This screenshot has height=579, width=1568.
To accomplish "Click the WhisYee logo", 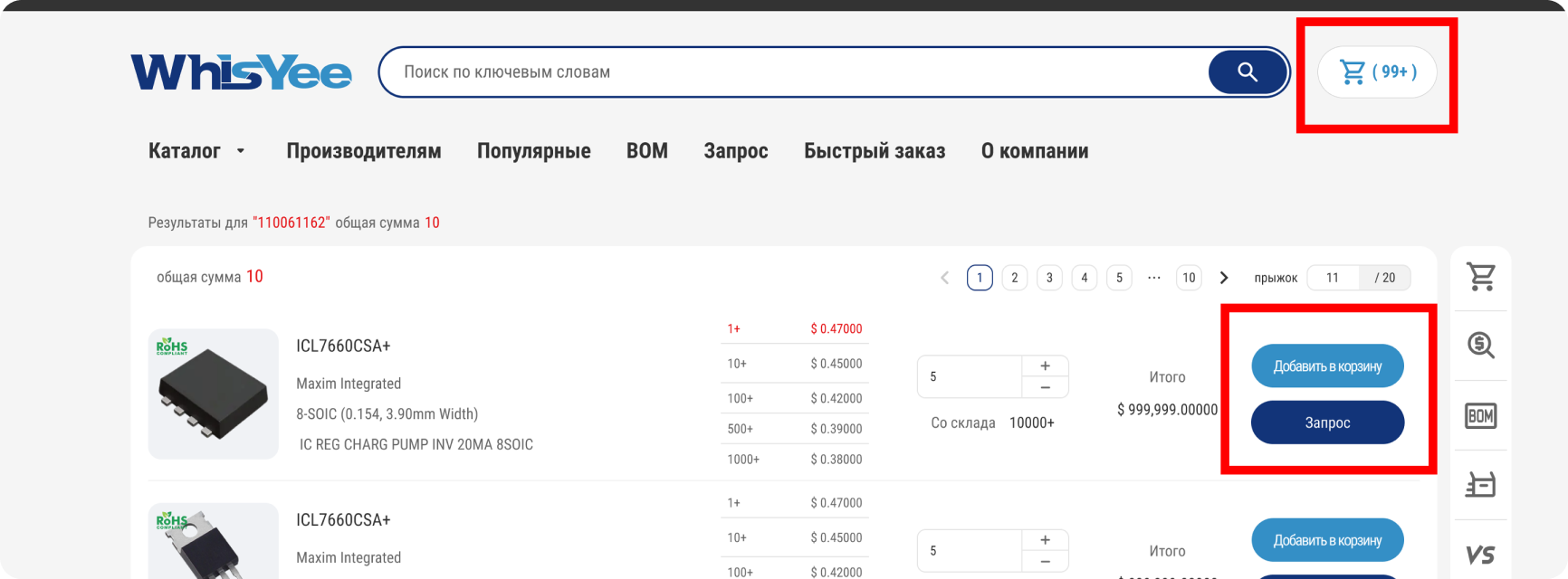I will (x=241, y=72).
